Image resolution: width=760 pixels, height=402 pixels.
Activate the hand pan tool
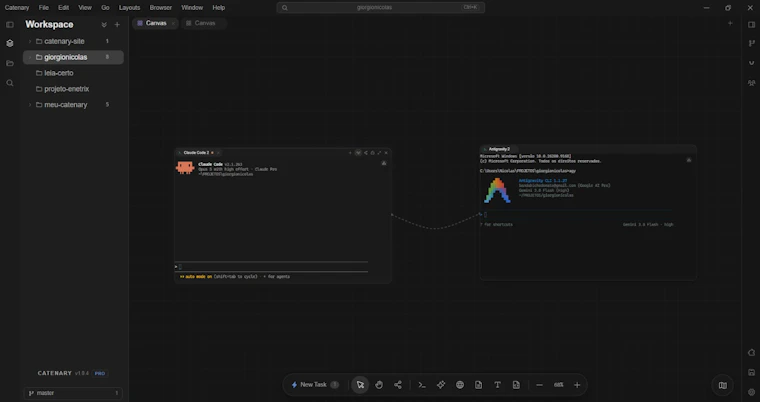(379, 385)
